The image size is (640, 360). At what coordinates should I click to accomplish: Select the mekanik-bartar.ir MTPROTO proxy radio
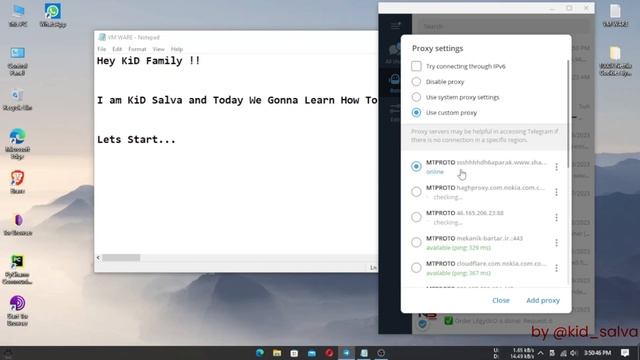(416, 242)
